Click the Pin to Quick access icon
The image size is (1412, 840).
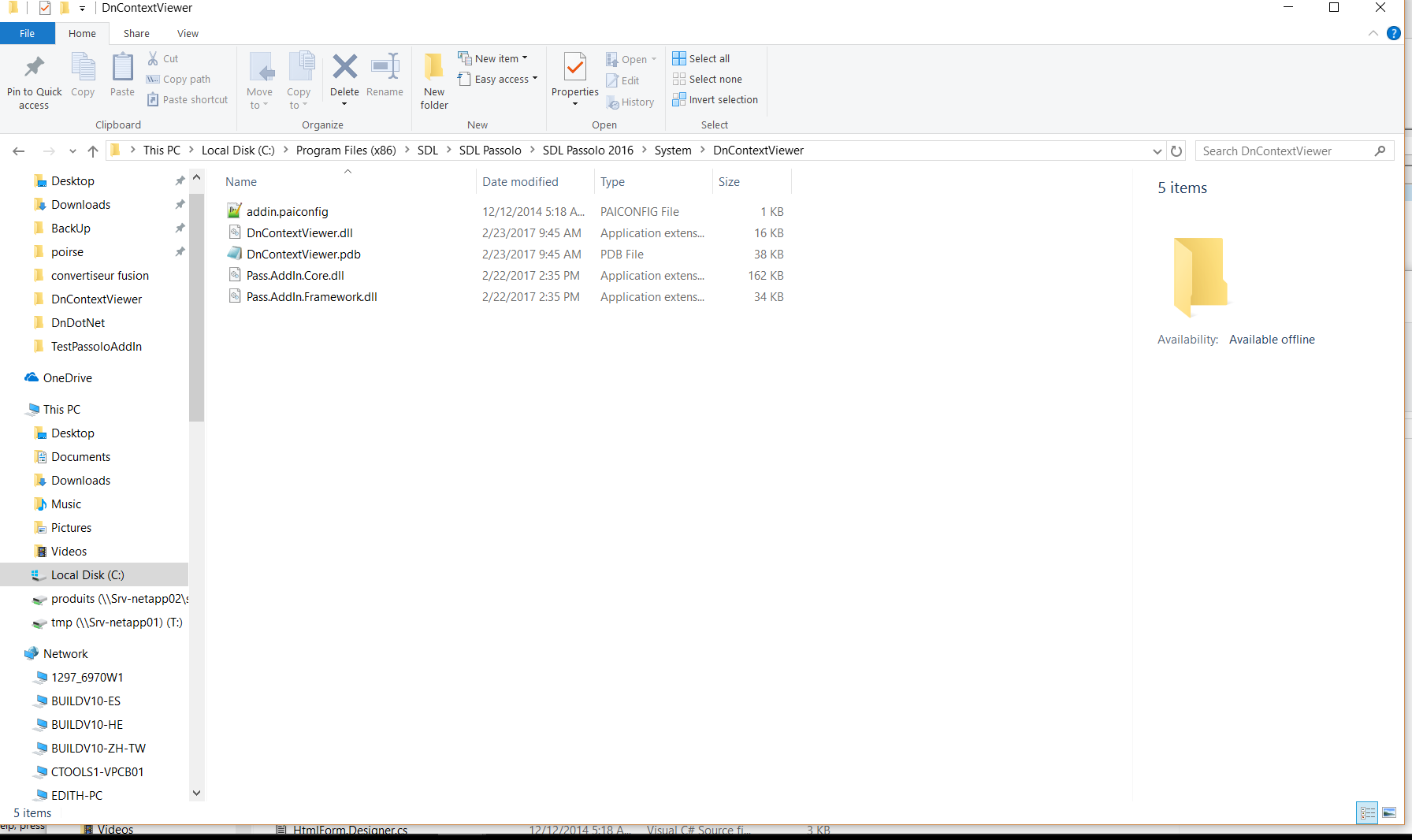point(34,67)
